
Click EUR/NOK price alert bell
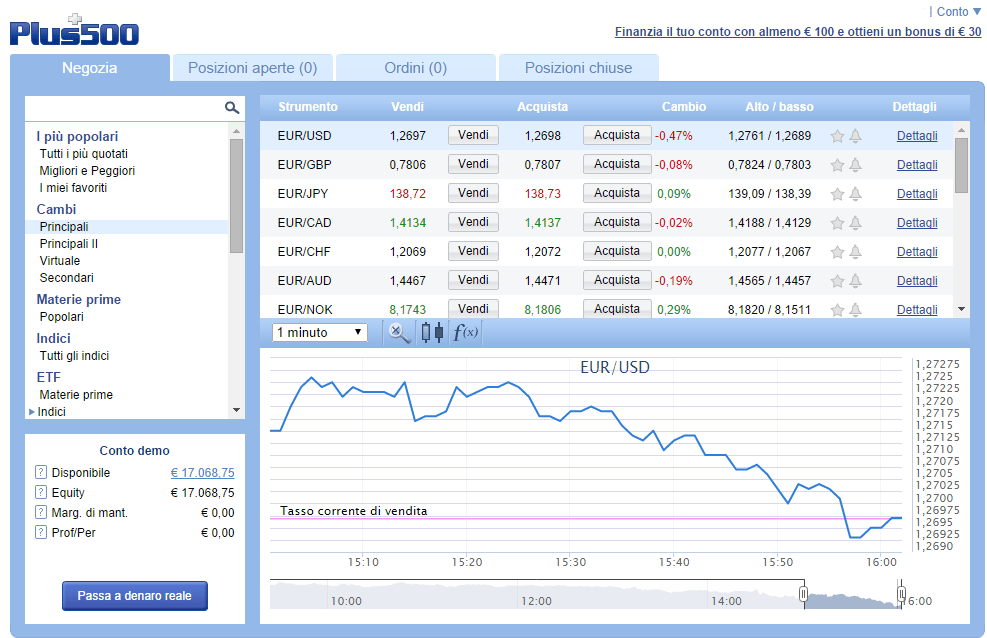(x=855, y=310)
